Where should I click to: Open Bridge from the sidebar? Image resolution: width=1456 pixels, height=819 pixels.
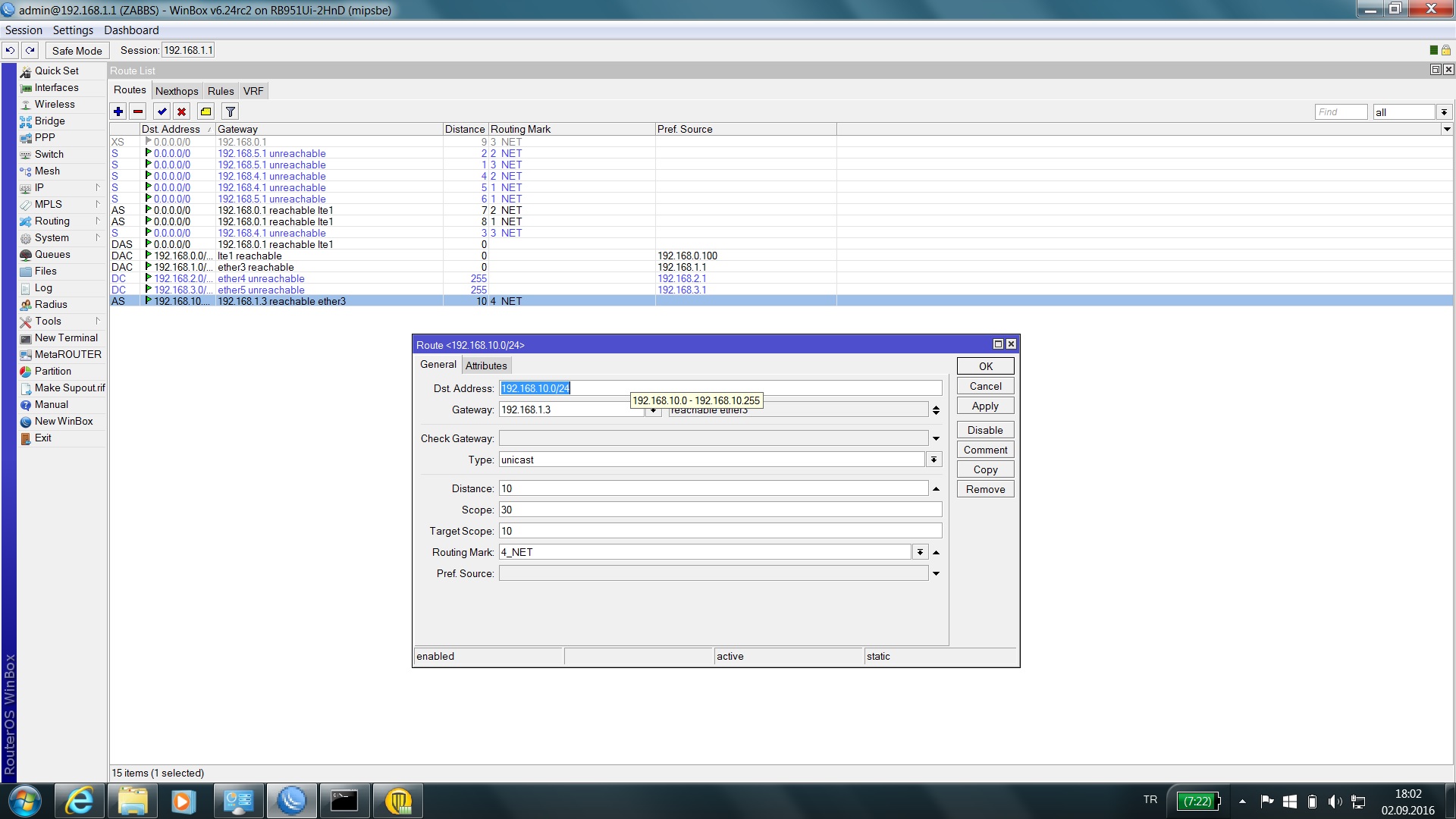click(x=49, y=121)
